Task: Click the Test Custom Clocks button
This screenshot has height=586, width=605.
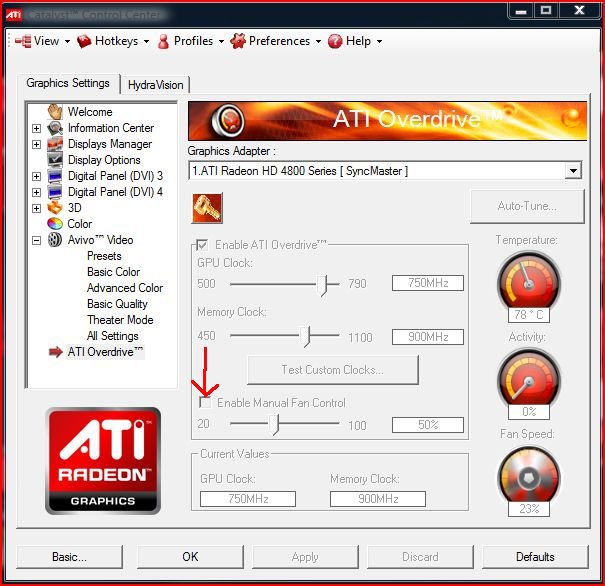Action: pyautogui.click(x=333, y=370)
